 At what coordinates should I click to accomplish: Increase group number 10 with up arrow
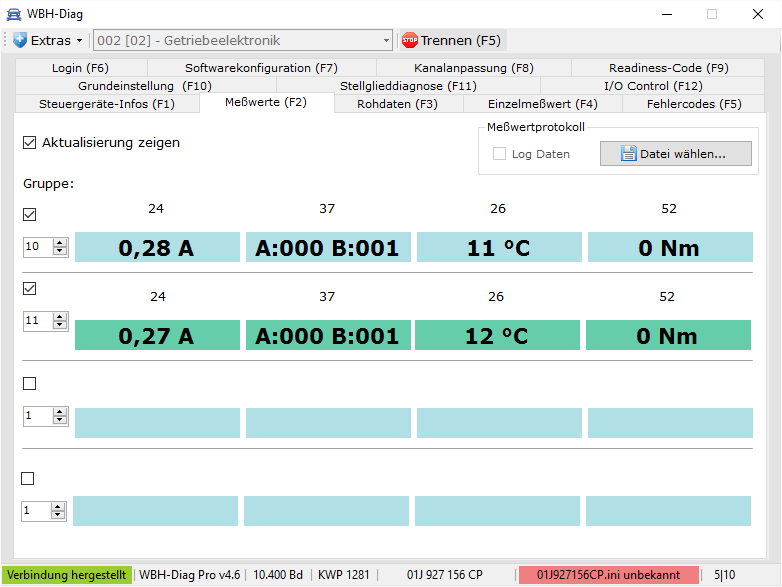pyautogui.click(x=60, y=243)
